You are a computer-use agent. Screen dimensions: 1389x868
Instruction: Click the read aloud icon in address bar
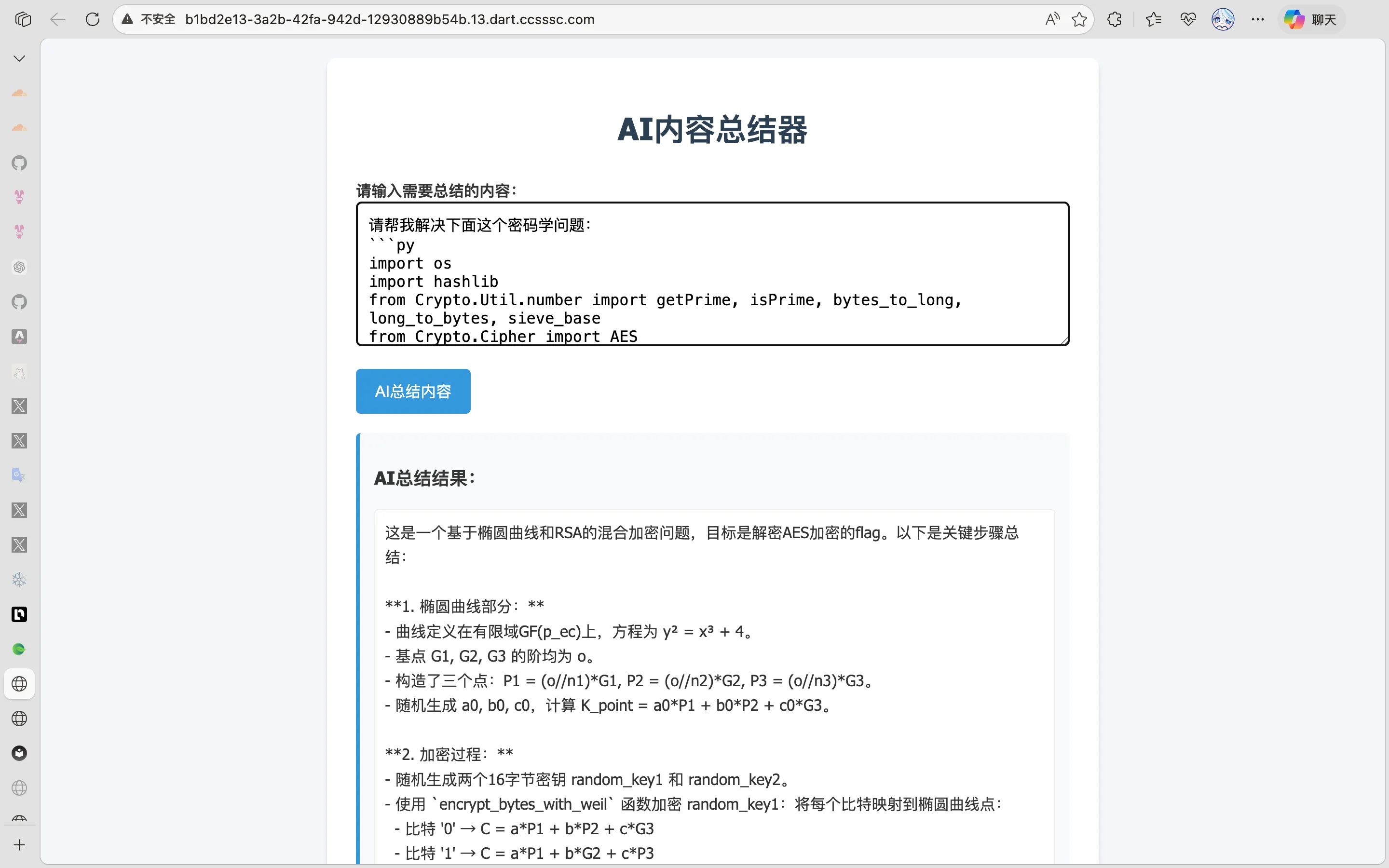(x=1051, y=19)
